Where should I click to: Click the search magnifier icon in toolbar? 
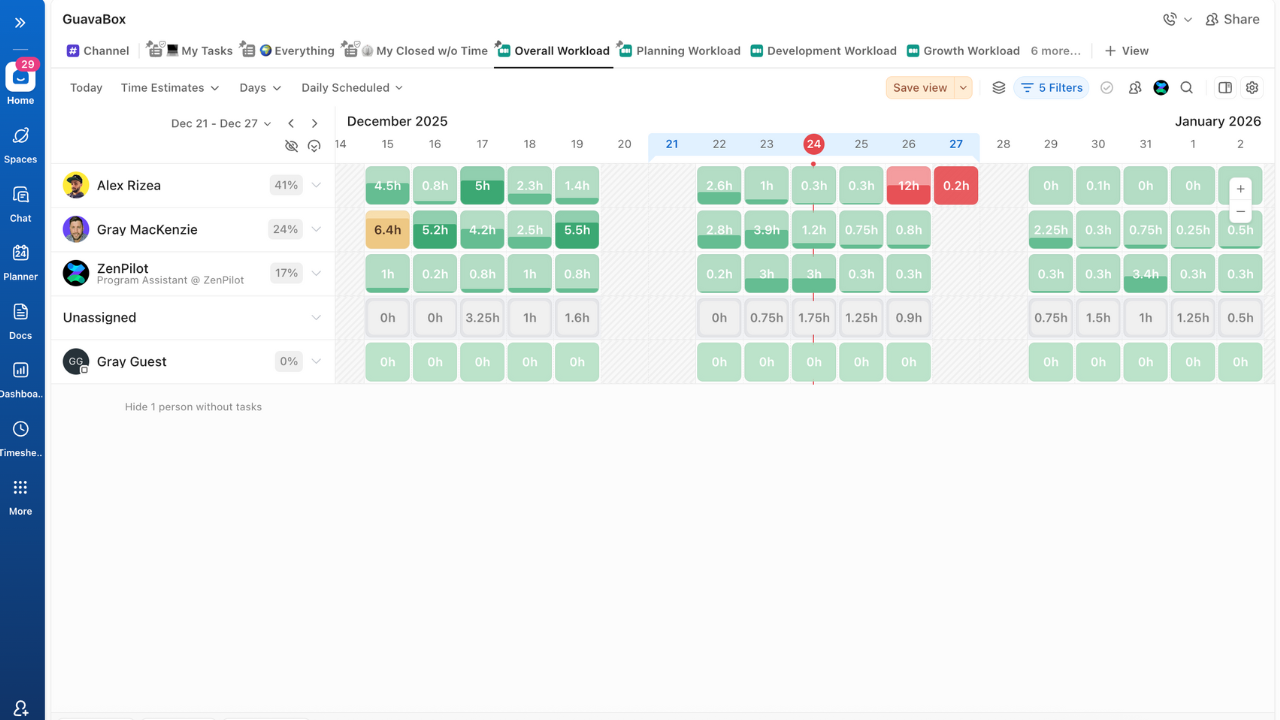pos(1187,88)
